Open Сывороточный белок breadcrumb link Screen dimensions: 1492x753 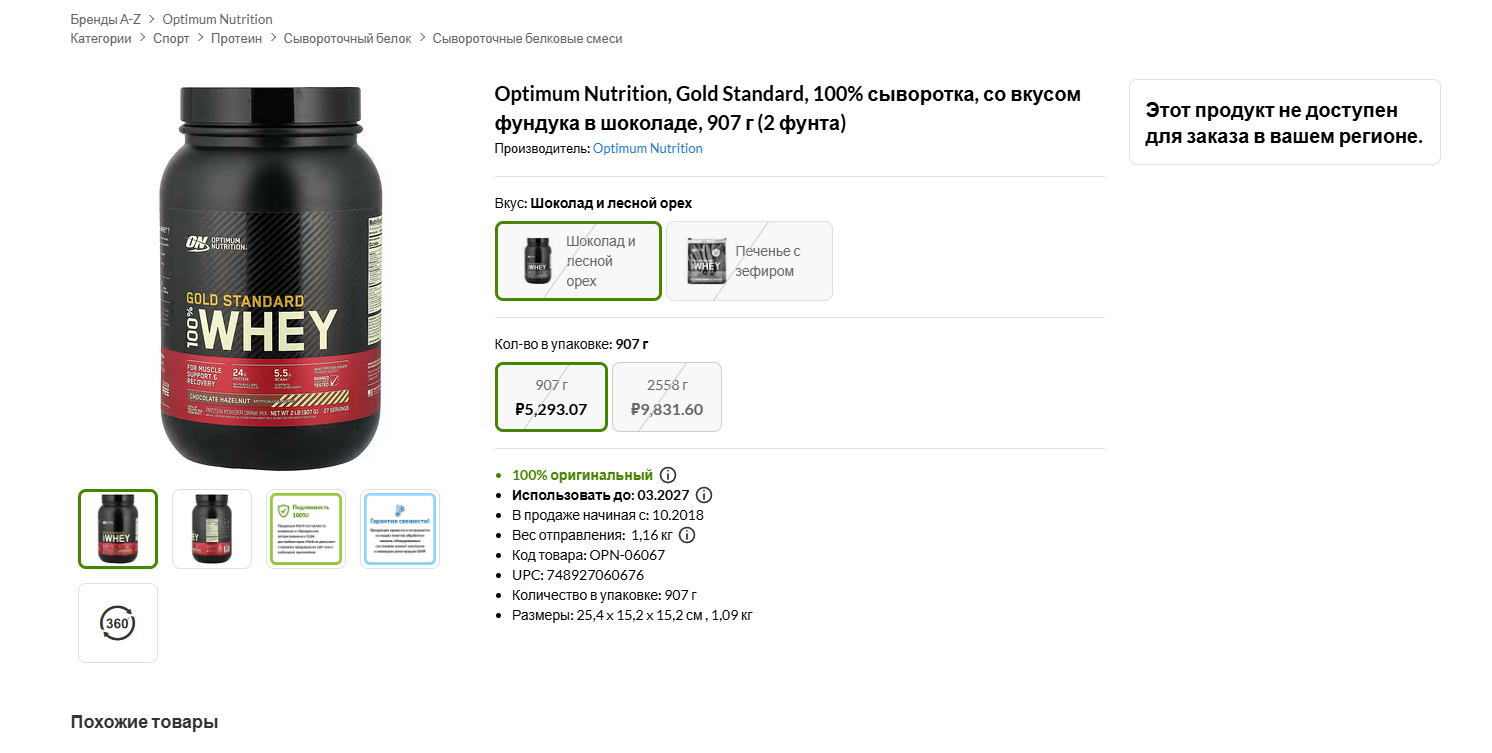[347, 38]
